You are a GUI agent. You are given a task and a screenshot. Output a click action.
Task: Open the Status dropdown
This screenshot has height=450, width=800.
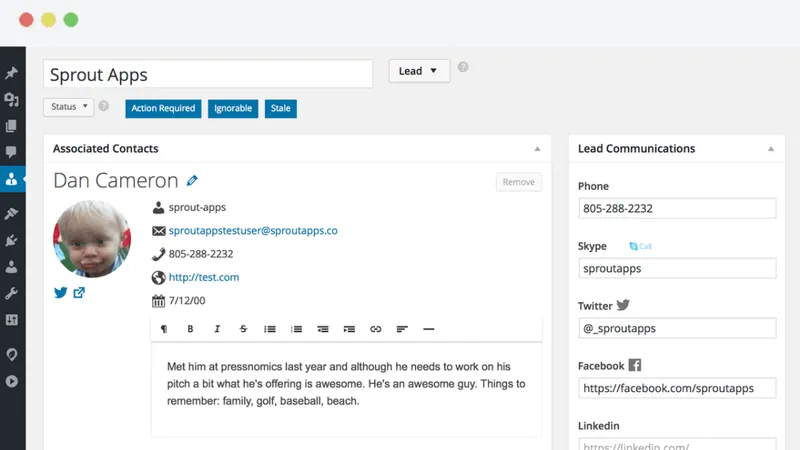[69, 107]
